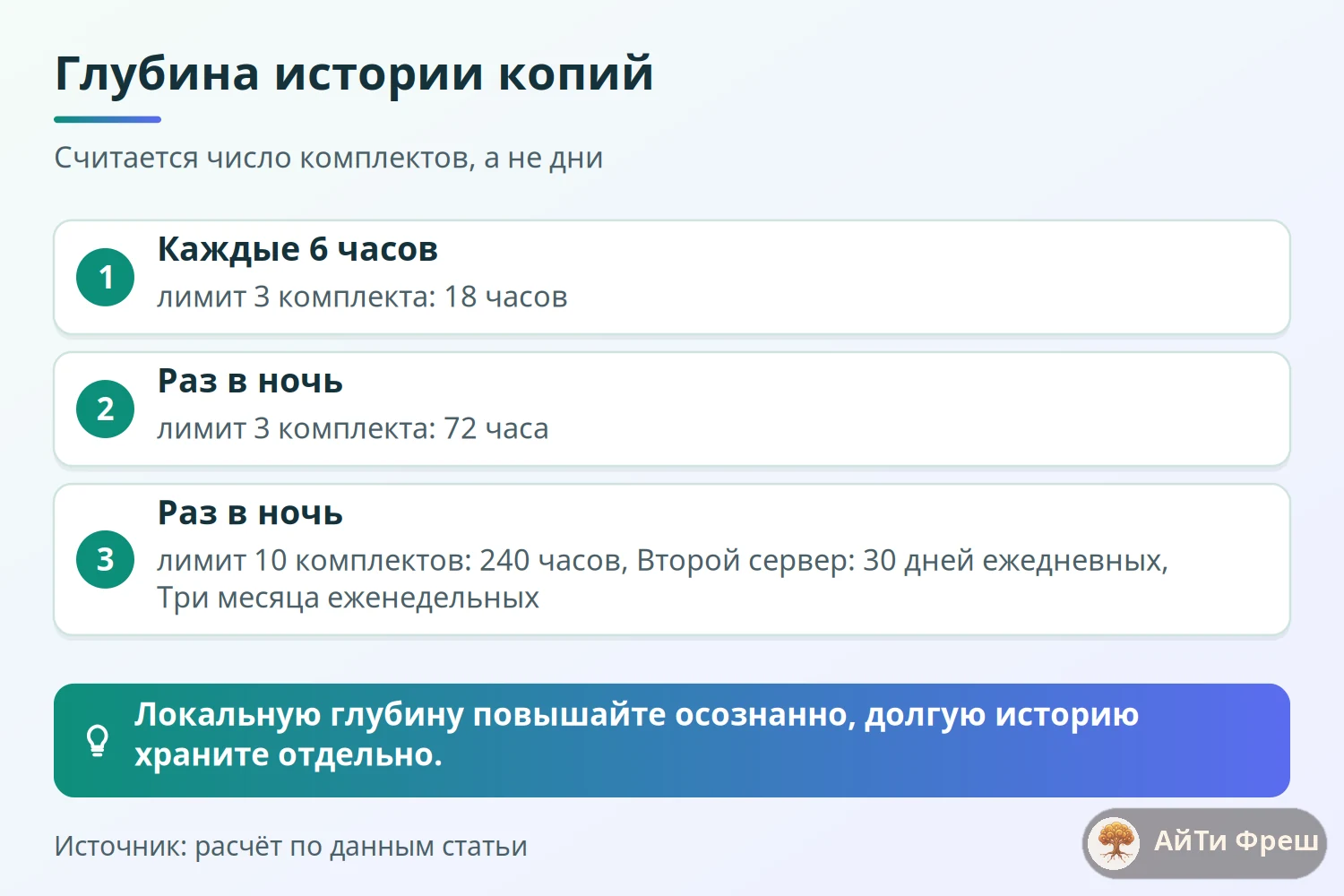Image resolution: width=1344 pixels, height=896 pixels.
Task: Click the text "лимит 10 комплектов: 240 часов"
Action: 390,560
